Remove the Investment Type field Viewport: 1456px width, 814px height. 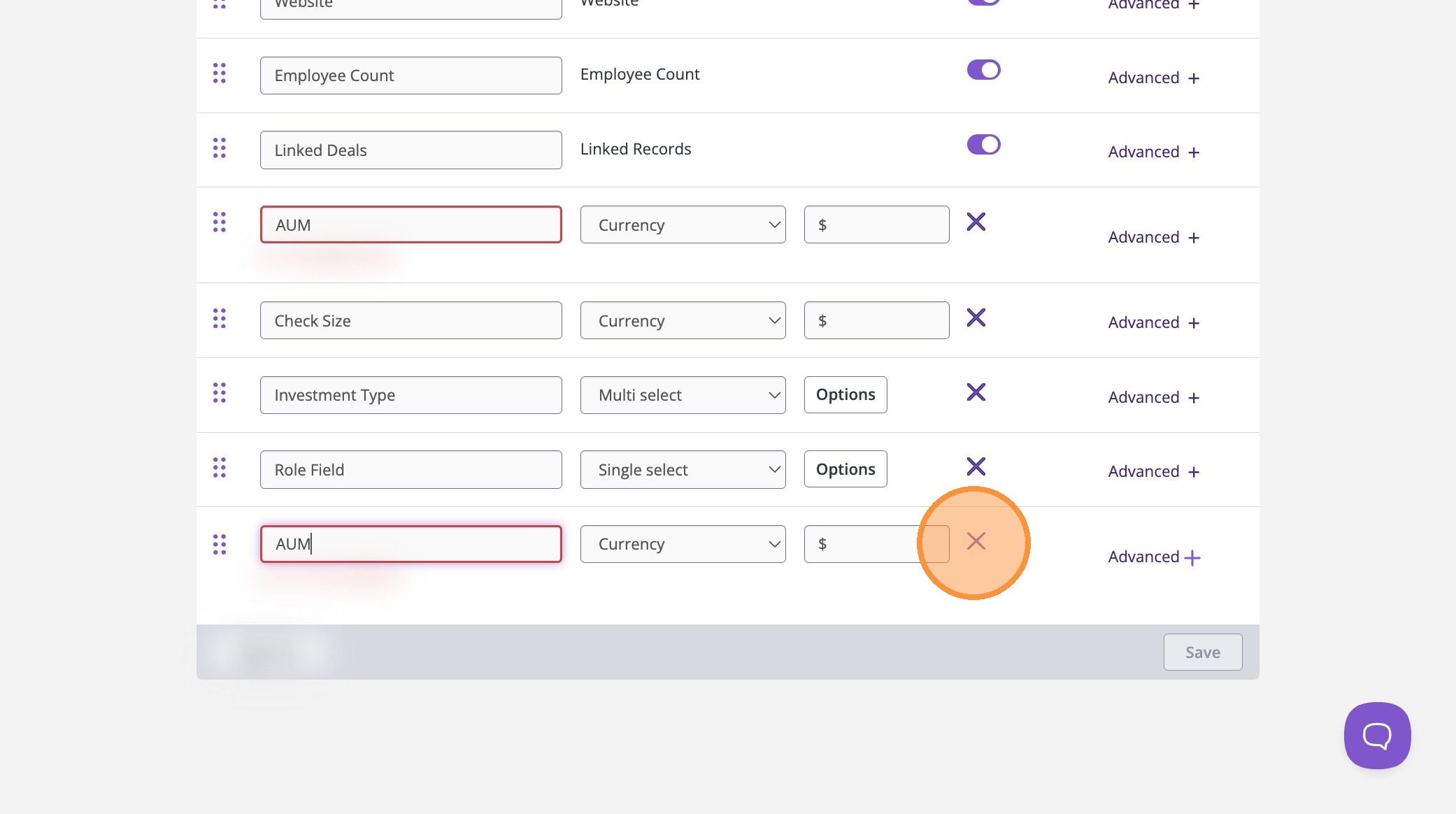click(x=976, y=392)
